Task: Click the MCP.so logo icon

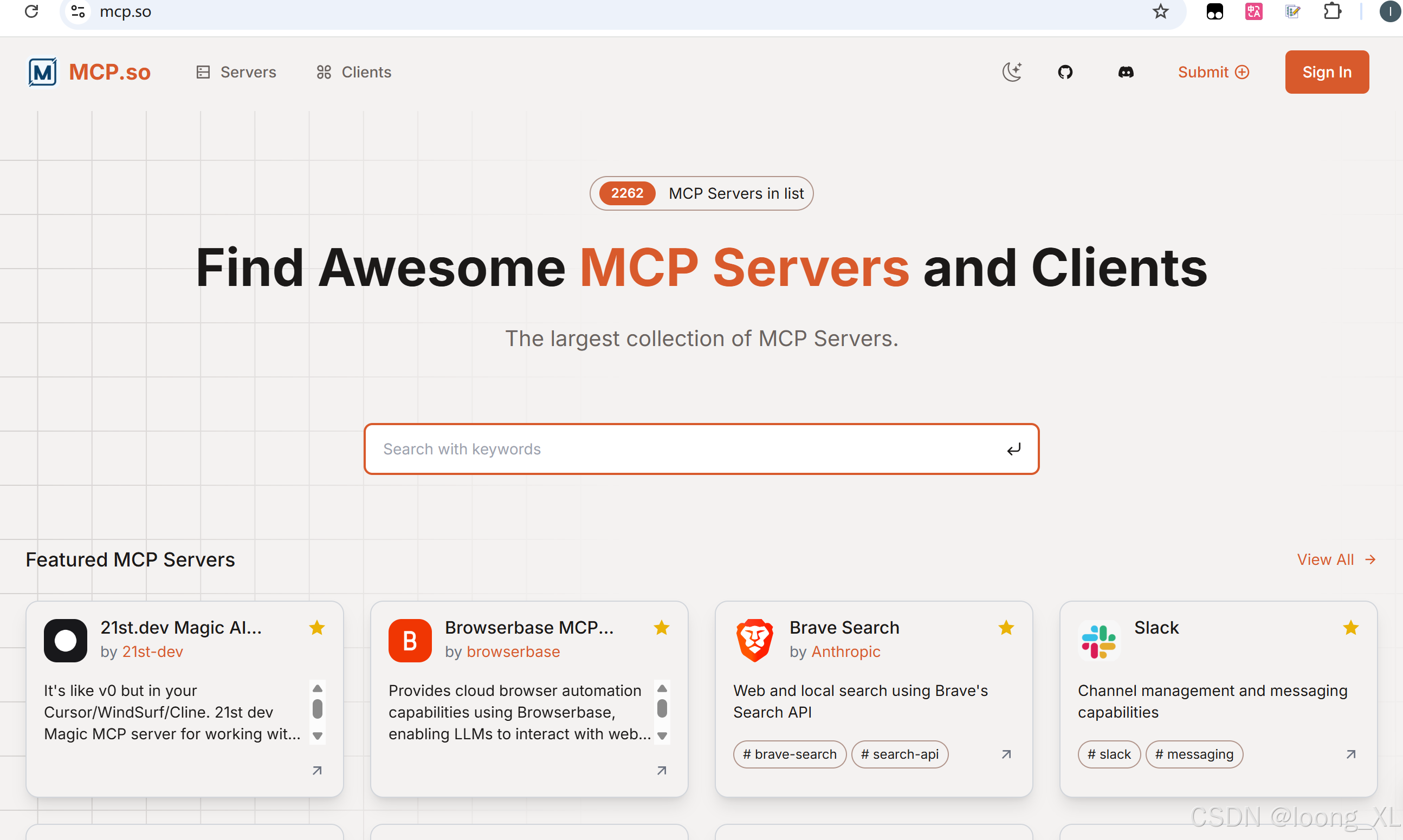Action: click(43, 72)
